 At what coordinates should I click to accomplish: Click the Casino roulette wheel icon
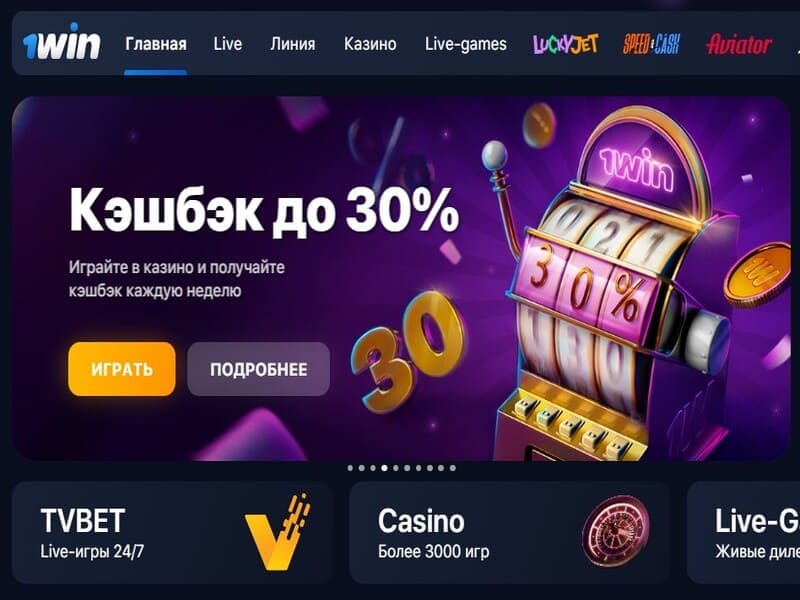616,531
